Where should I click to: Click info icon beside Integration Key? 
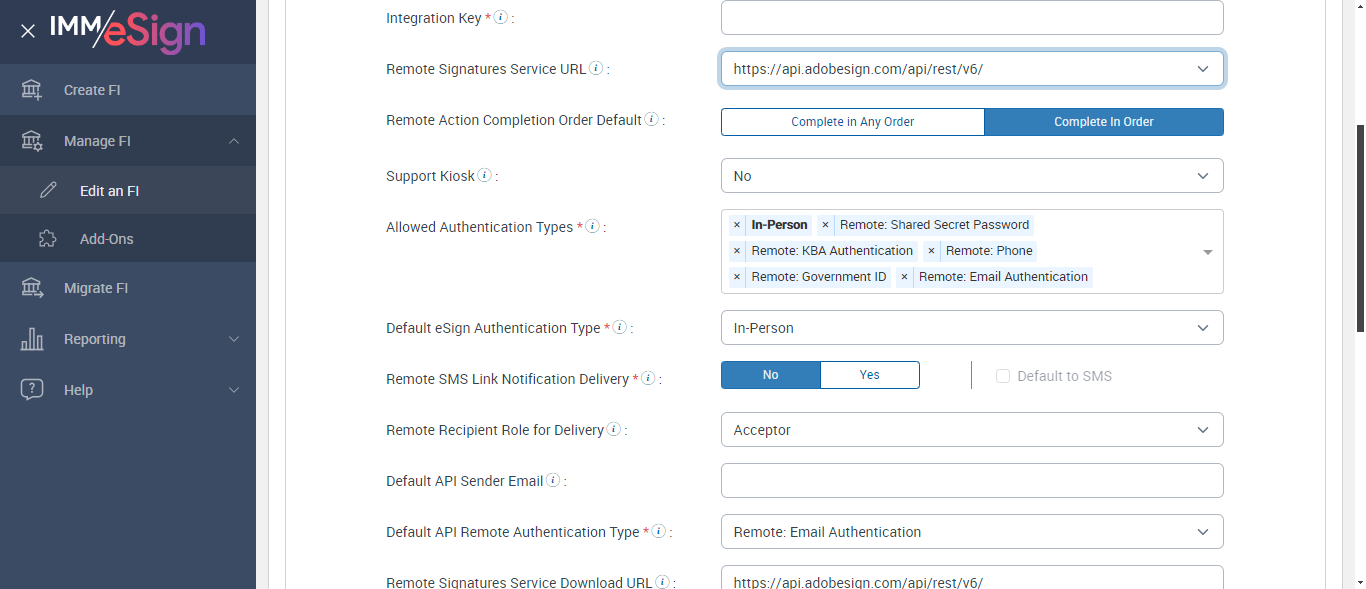[x=501, y=18]
